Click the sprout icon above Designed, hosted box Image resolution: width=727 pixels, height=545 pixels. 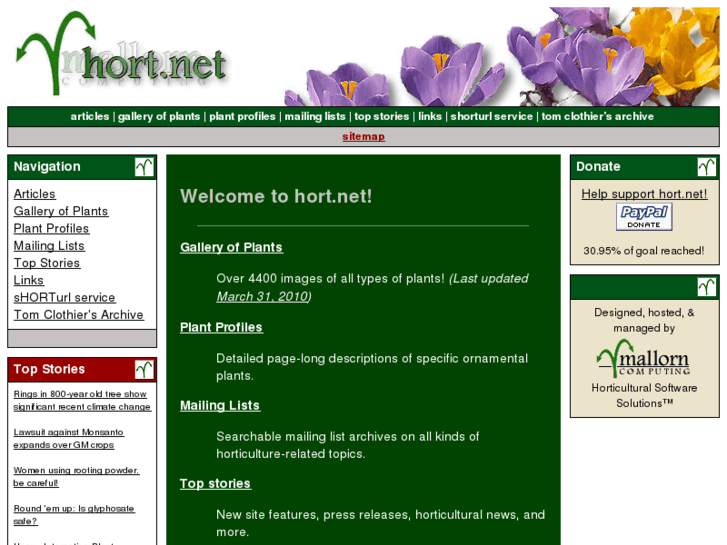[707, 287]
